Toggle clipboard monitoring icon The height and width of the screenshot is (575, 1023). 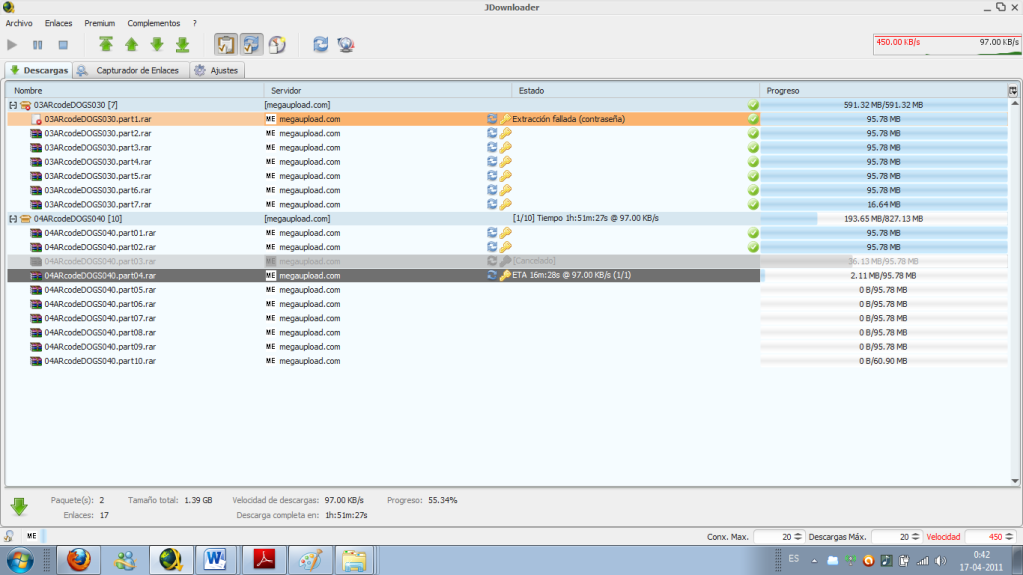(226, 44)
